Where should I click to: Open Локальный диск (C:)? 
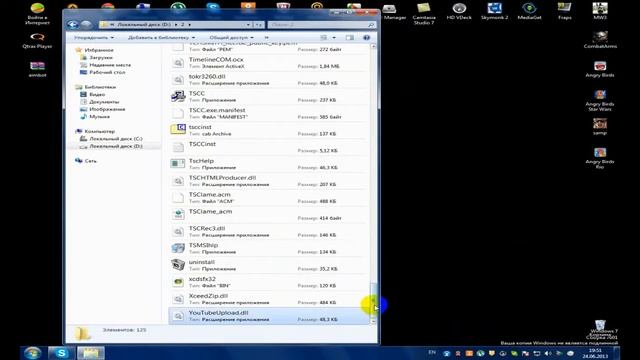[116, 138]
